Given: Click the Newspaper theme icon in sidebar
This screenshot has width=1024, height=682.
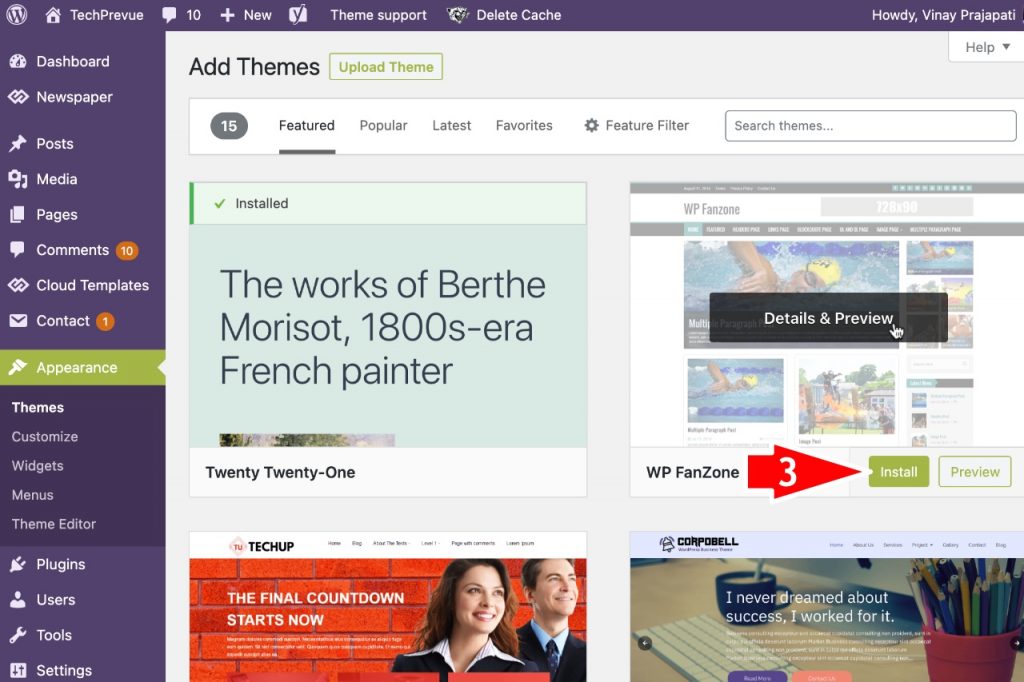Looking at the screenshot, I should [18, 97].
